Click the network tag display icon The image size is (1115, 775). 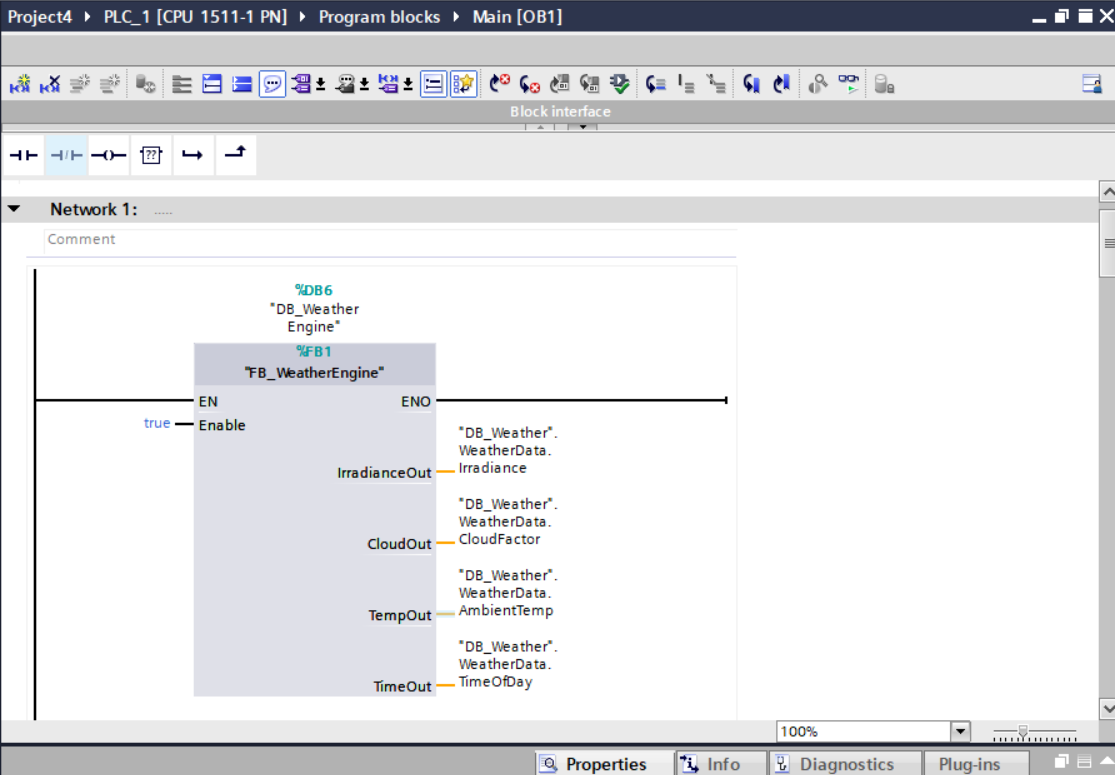388,84
